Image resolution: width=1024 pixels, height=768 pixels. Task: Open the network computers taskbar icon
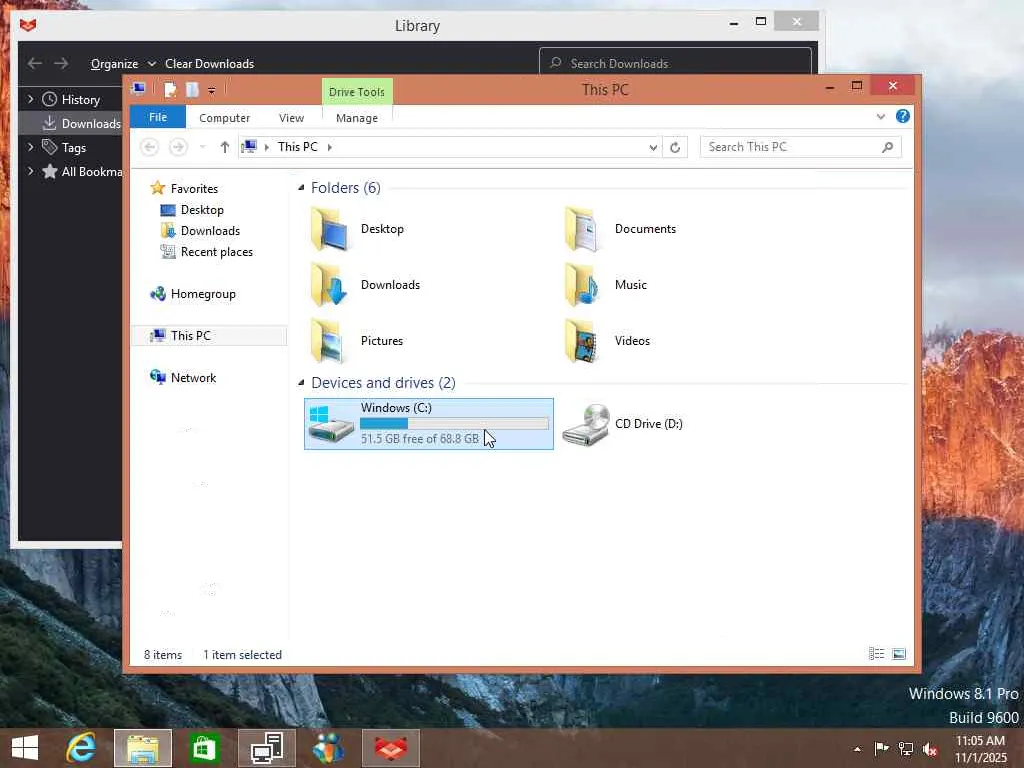coord(266,748)
